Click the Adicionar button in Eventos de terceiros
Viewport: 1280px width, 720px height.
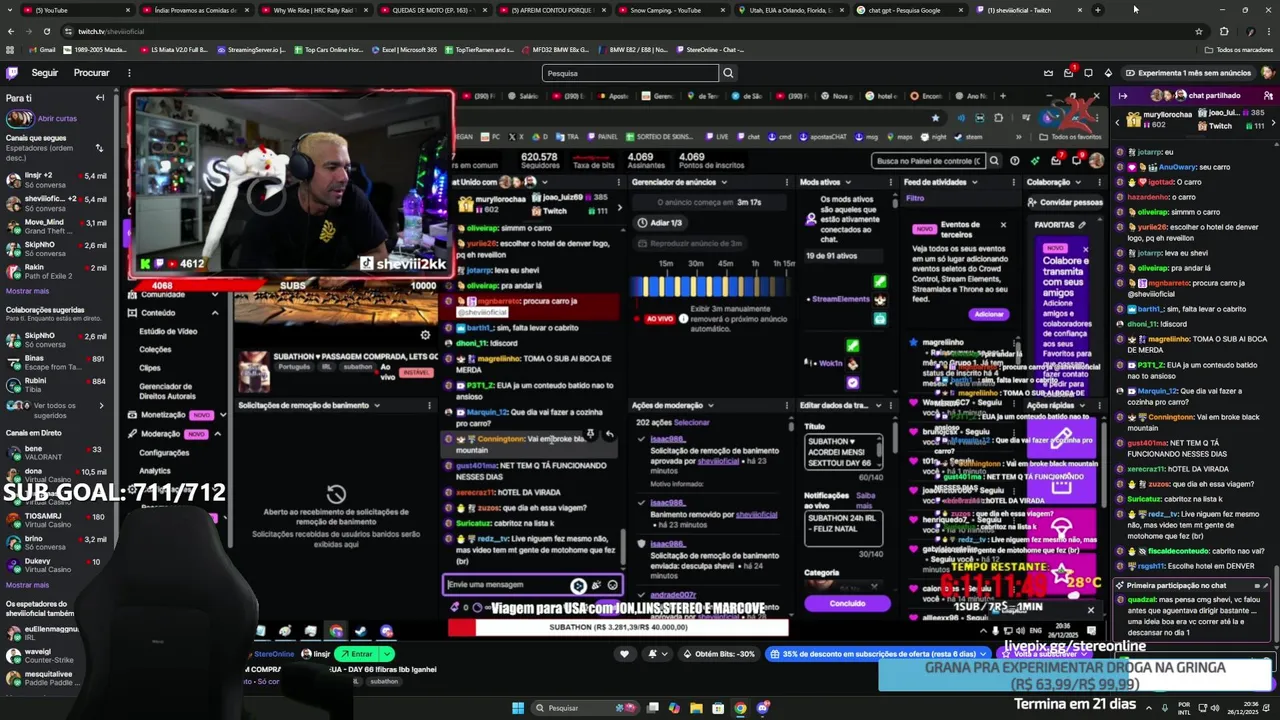[x=988, y=314]
